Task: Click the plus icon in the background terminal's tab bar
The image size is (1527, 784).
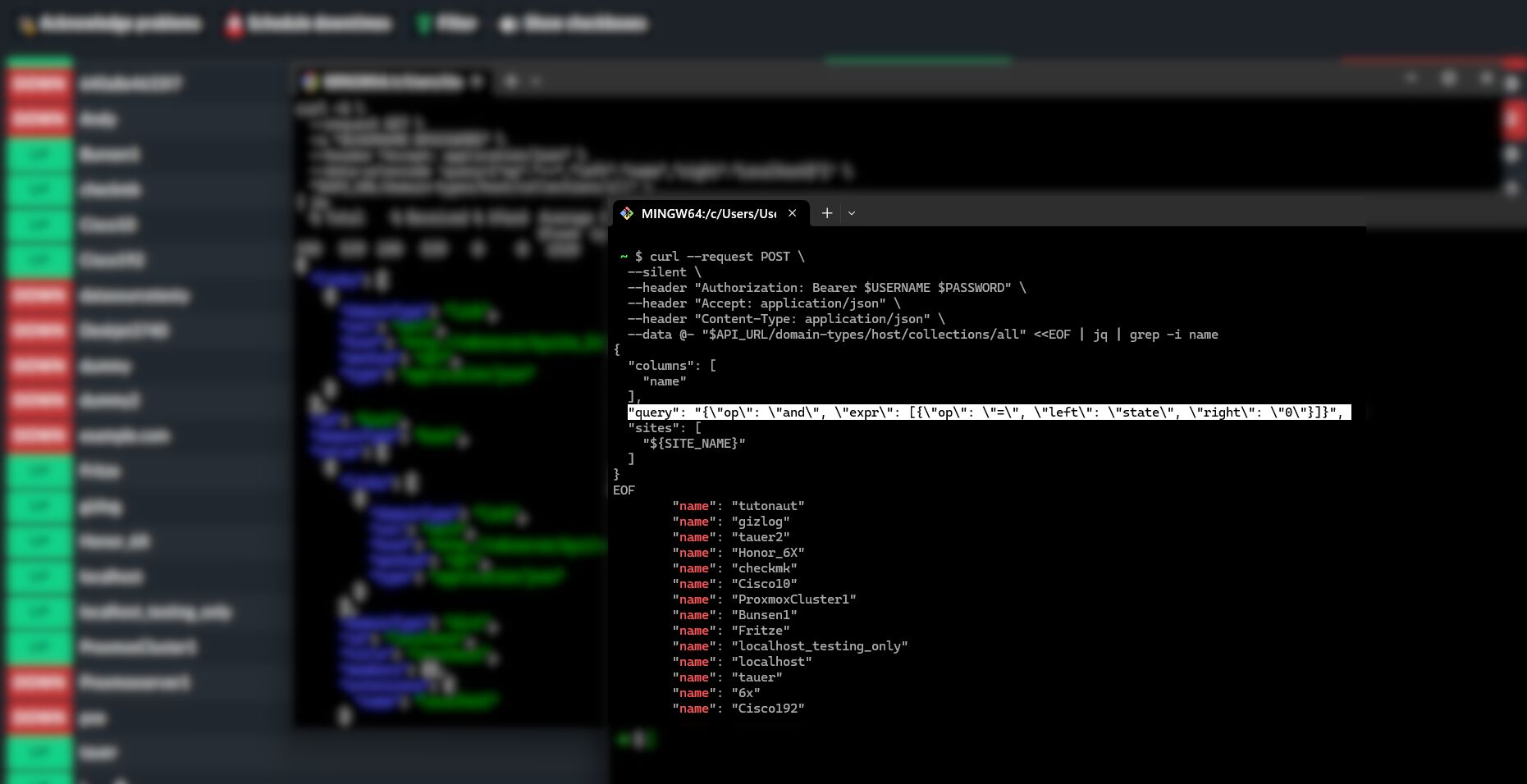Action: tap(511, 81)
